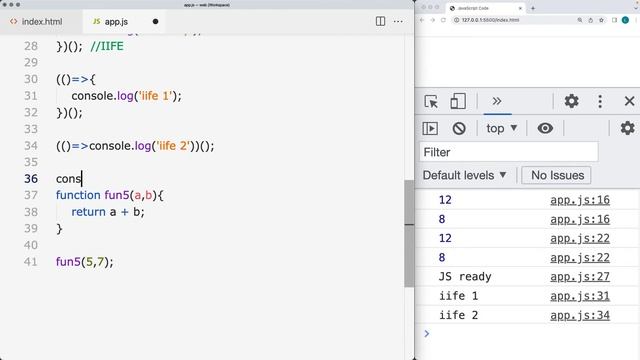Reload the browser page
The width and height of the screenshot is (640, 360).
[x=443, y=20]
